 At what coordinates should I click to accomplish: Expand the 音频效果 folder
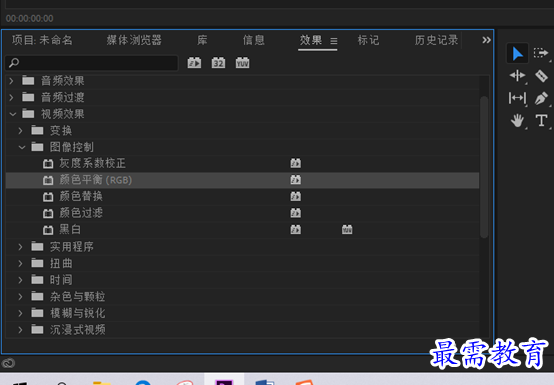click(12, 81)
